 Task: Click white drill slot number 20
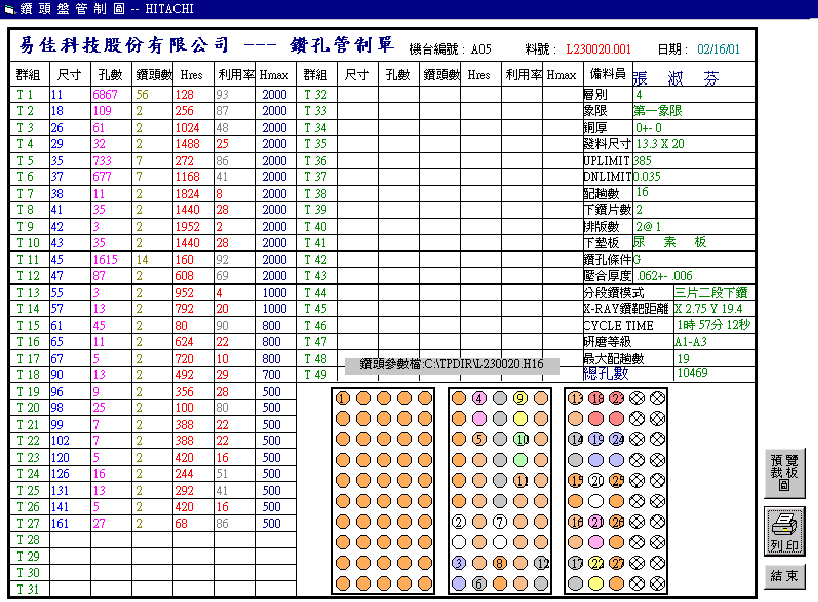[x=596, y=480]
